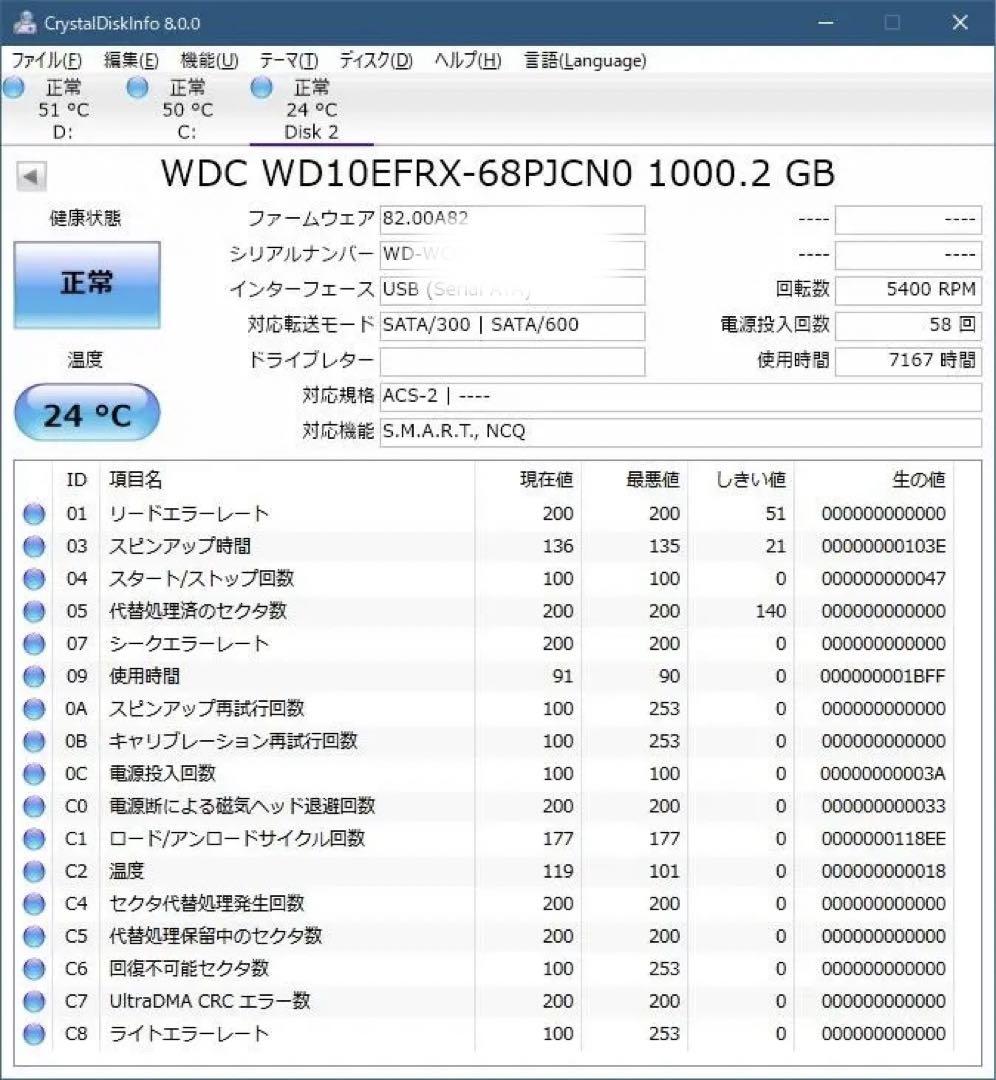Click status orb for ライトエラーレート row
This screenshot has height=1080, width=996.
(x=34, y=1034)
